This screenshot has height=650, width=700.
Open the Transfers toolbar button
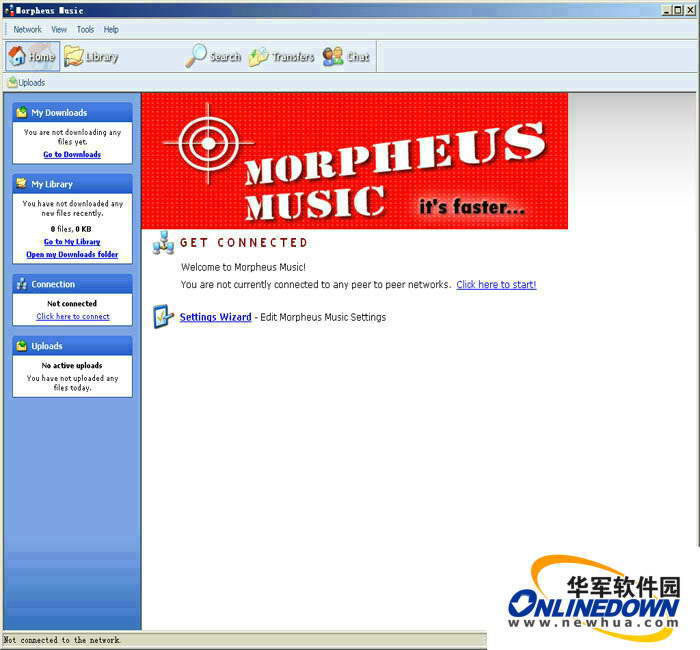pyautogui.click(x=281, y=57)
